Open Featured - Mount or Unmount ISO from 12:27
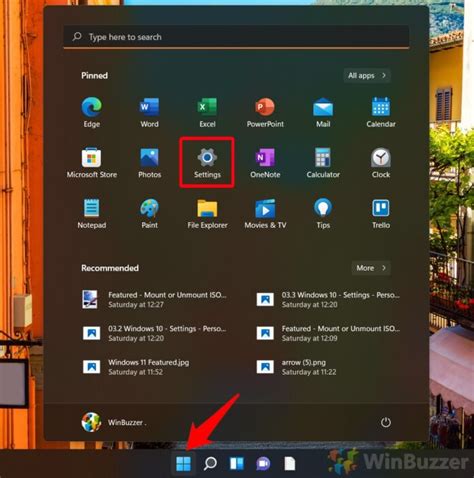 154,300
